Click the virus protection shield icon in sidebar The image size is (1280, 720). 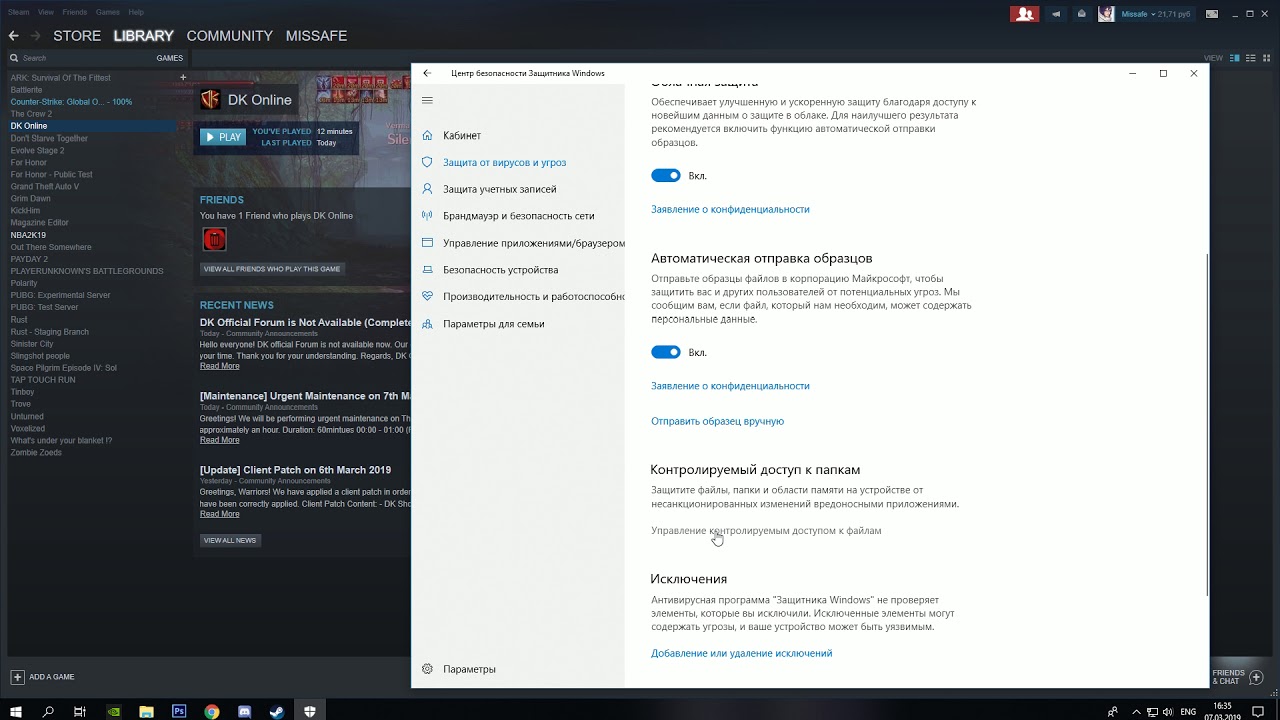[427, 162]
